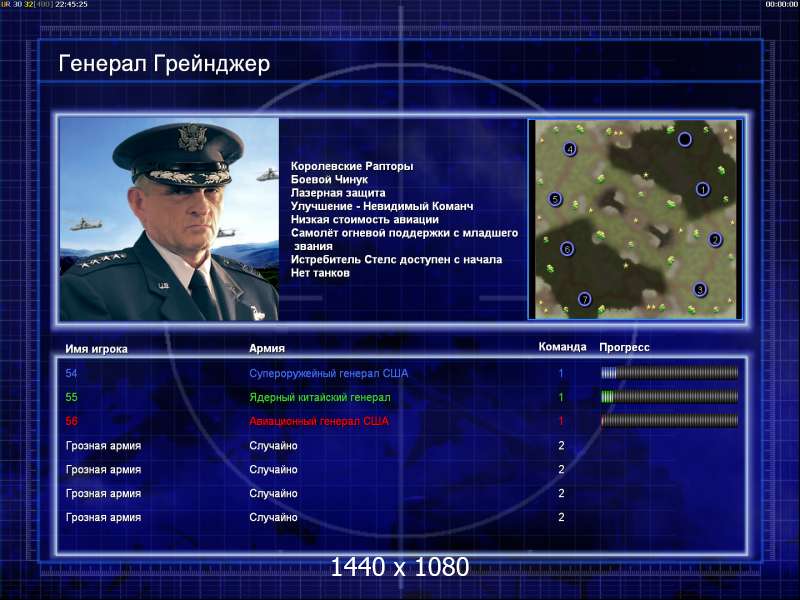This screenshot has width=800, height=600.
Task: Click the unnumbered black start marker on the minimap
Action: (685, 139)
